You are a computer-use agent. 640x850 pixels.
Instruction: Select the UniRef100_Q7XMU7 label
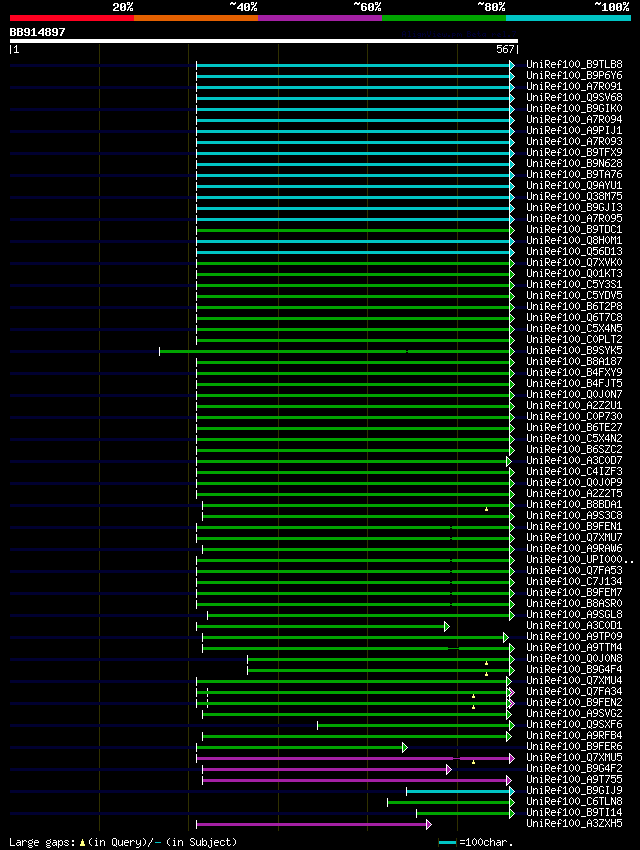[x=574, y=537]
